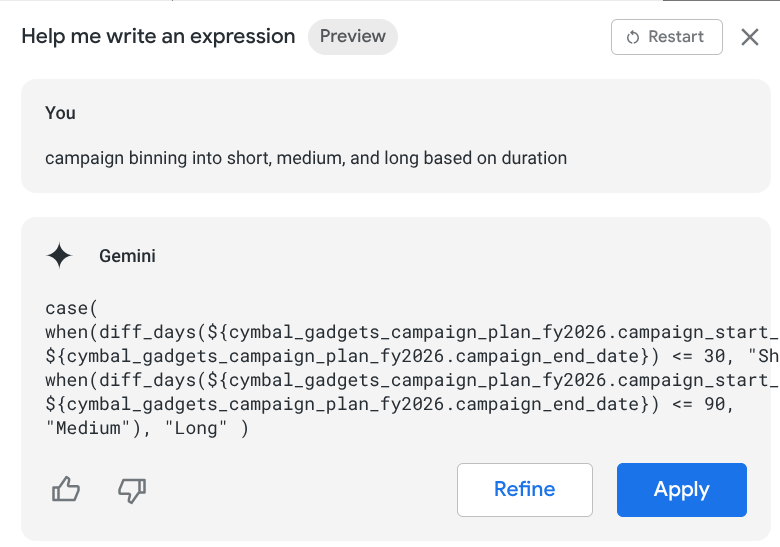Refine the generated expression
Image resolution: width=780 pixels, height=547 pixels.
tap(524, 489)
